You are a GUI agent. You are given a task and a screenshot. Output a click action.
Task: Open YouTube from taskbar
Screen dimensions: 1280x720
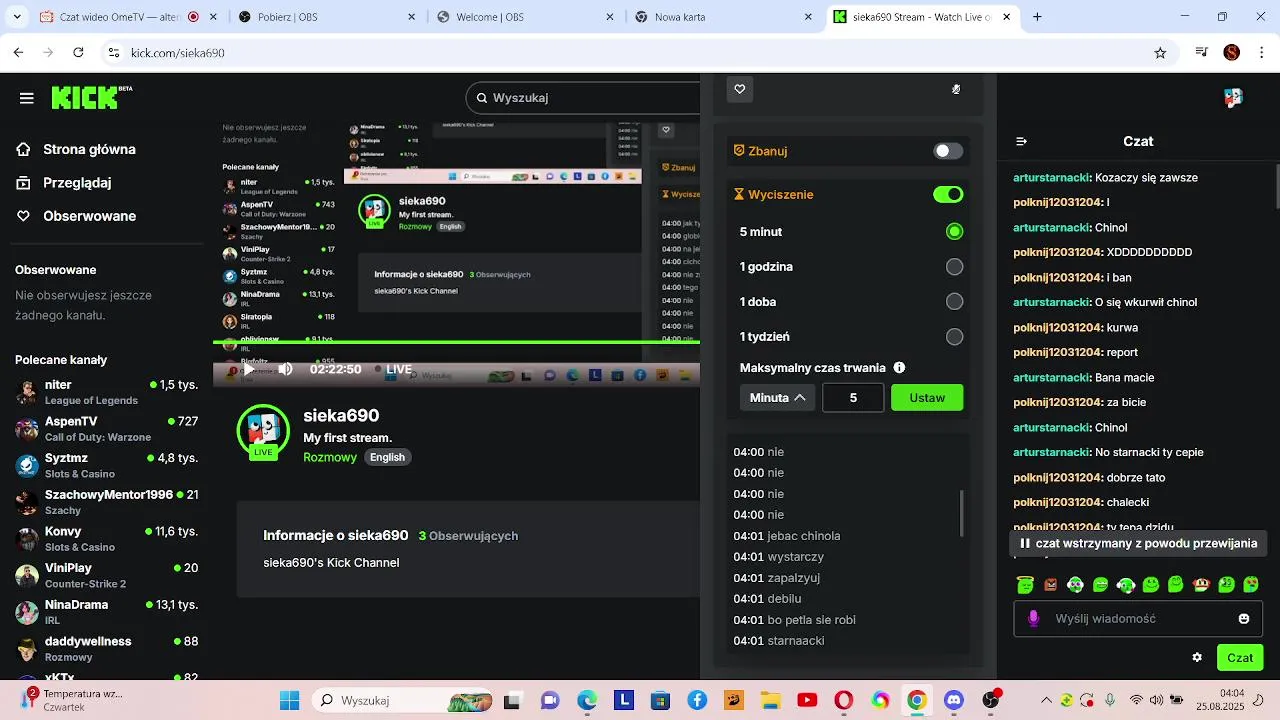click(x=807, y=700)
